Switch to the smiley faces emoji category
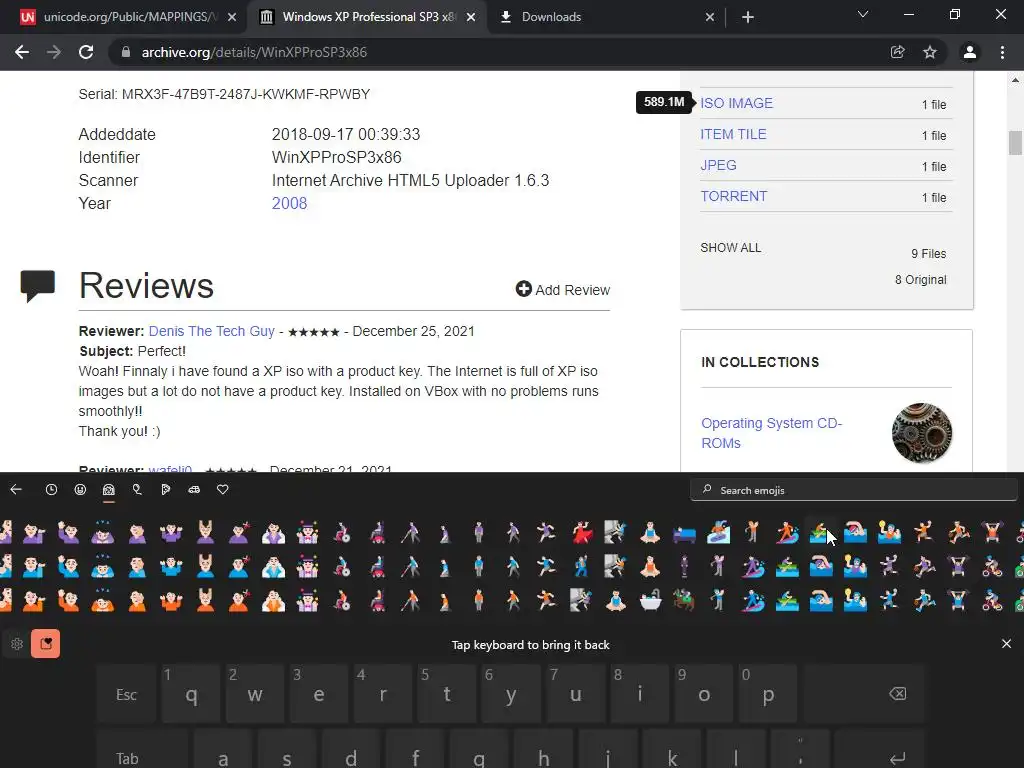This screenshot has height=768, width=1024. pyautogui.click(x=80, y=490)
